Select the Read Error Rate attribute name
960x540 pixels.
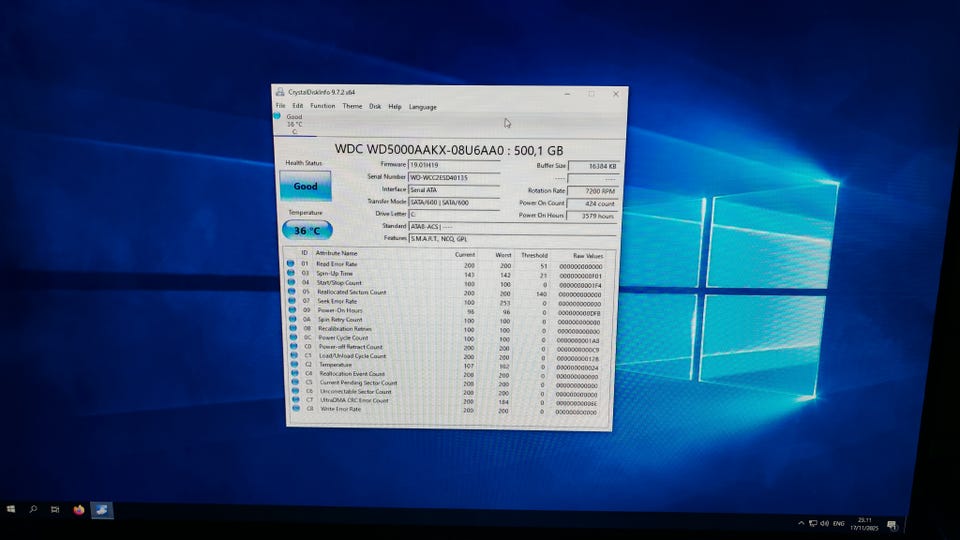337,264
